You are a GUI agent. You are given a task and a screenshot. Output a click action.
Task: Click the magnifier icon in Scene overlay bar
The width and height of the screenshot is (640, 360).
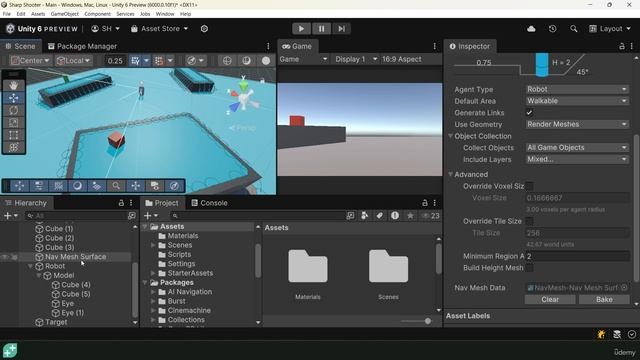click(116, 186)
